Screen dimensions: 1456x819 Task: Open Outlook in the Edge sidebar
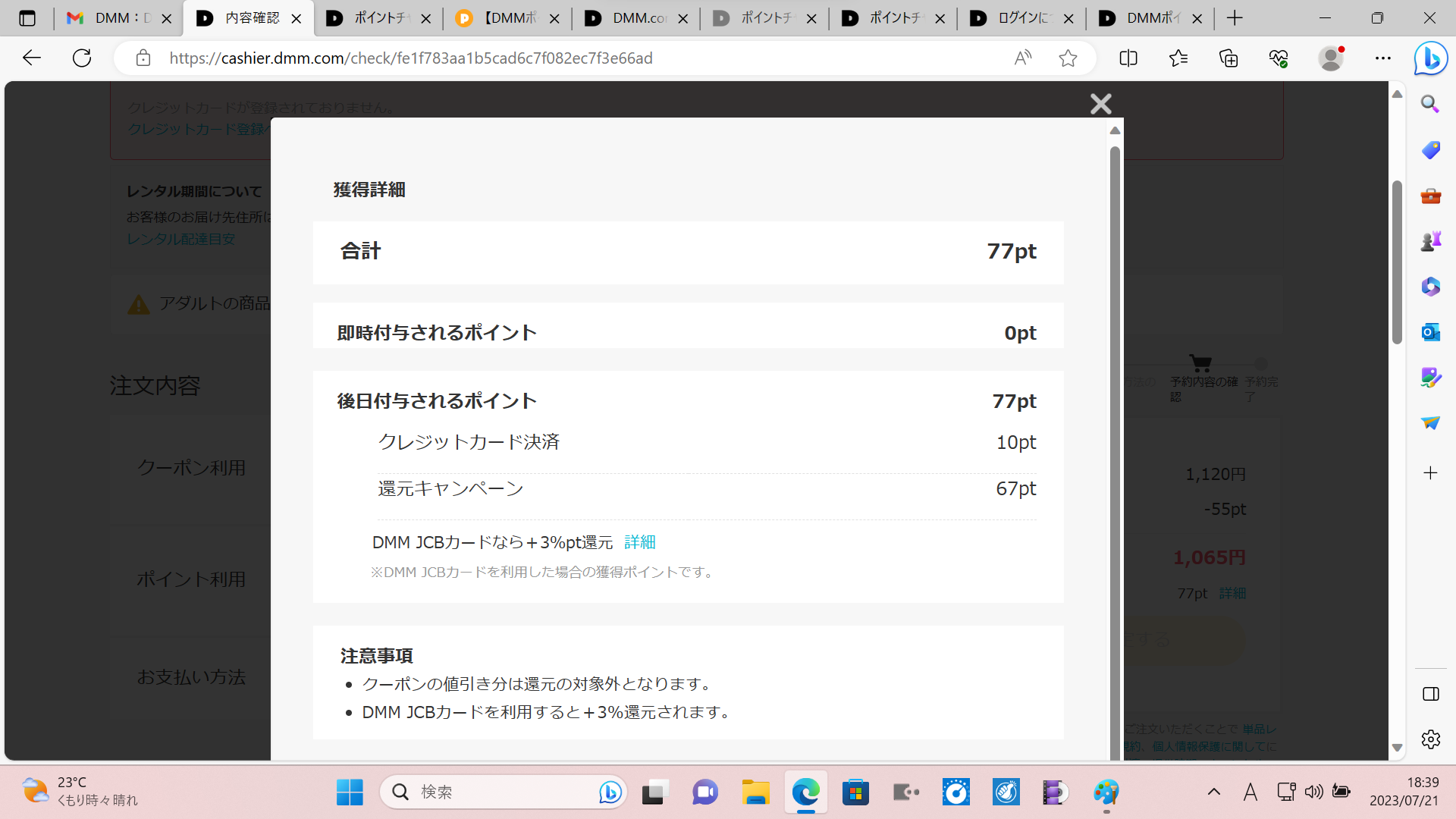1430,331
